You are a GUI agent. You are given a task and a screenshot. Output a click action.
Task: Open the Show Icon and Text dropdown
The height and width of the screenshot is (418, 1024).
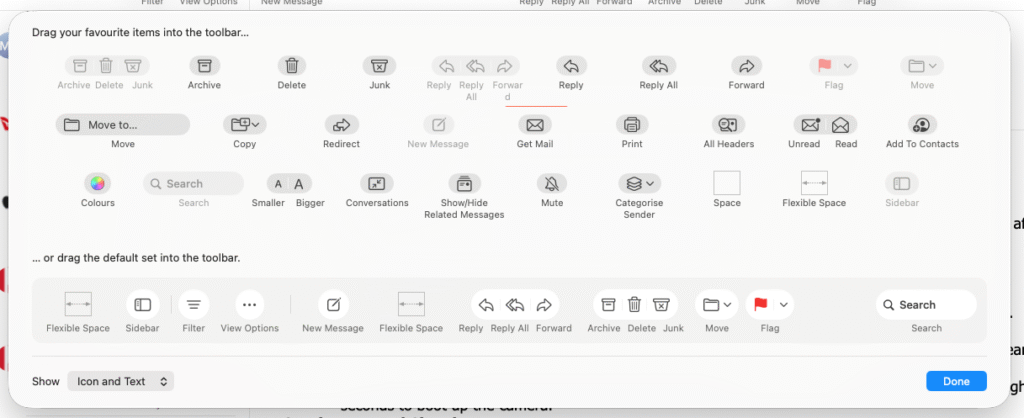[x=121, y=381]
